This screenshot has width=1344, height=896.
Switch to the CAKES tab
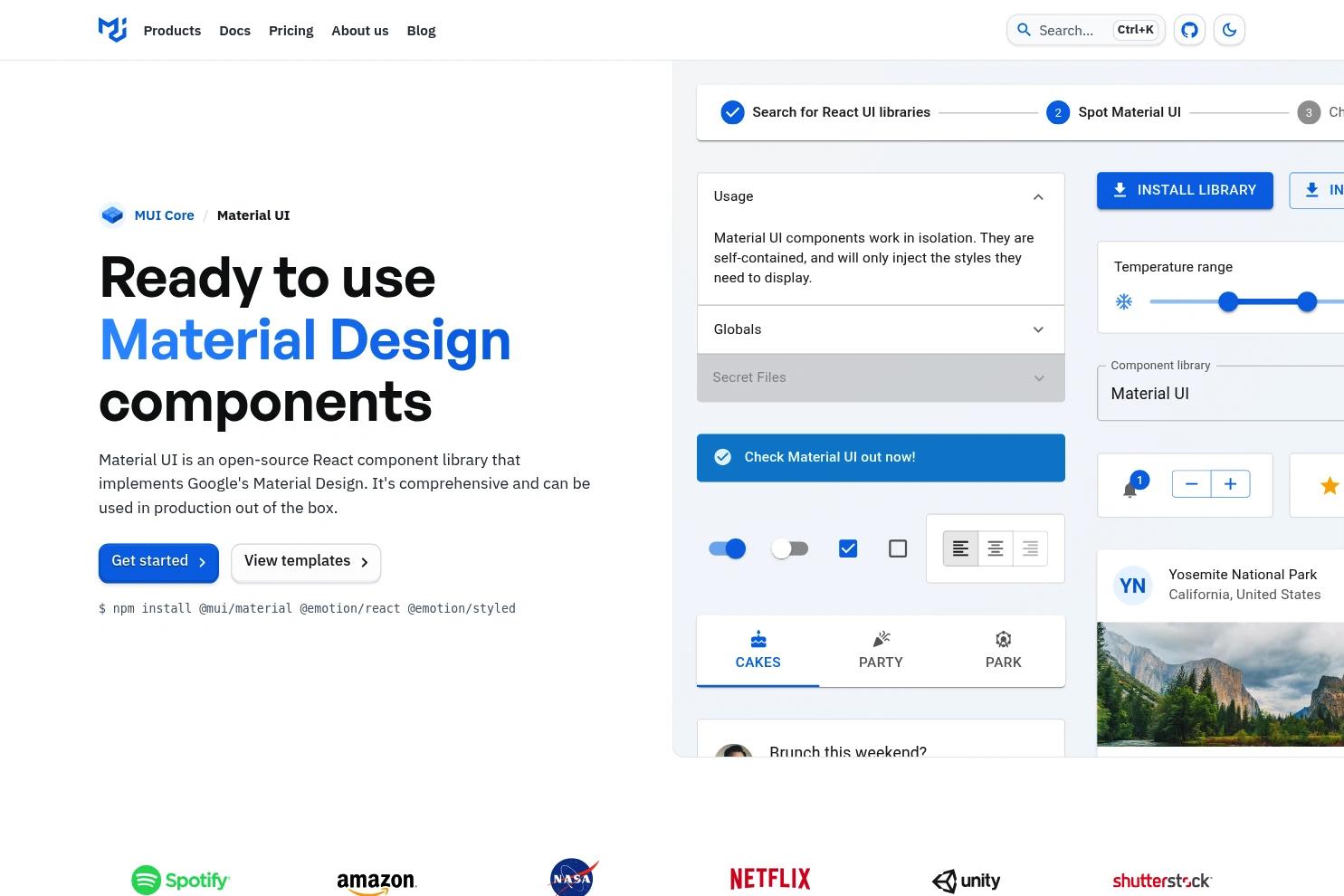(758, 651)
